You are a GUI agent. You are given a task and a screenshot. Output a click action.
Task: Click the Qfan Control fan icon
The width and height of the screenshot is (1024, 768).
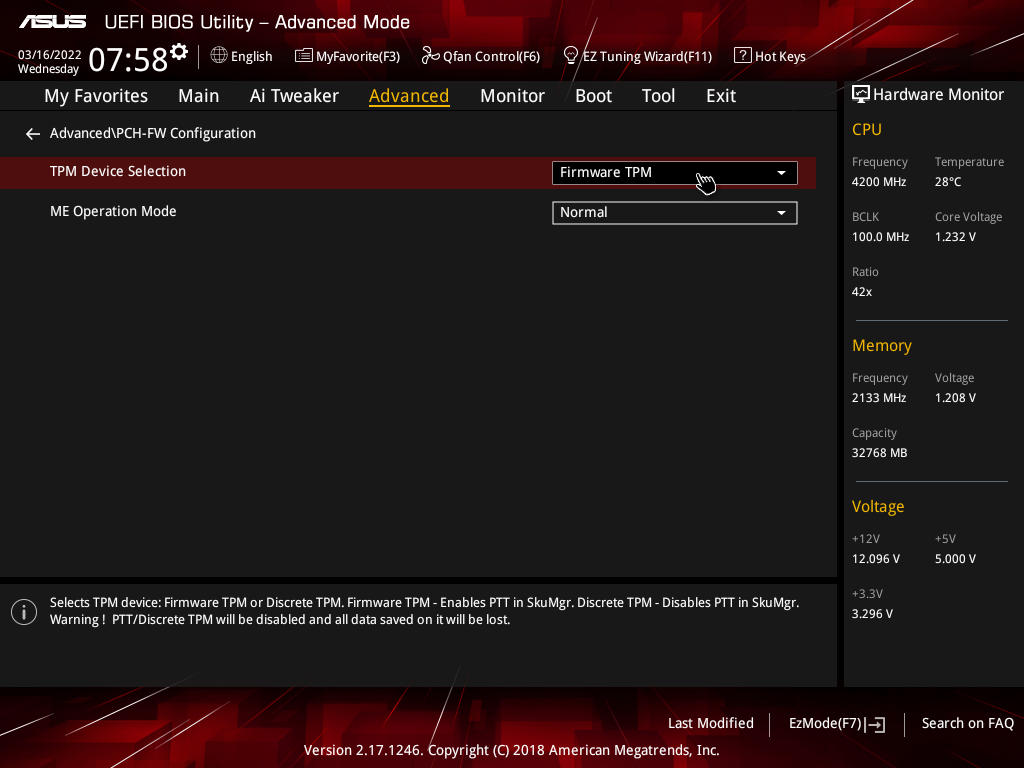[x=430, y=56]
